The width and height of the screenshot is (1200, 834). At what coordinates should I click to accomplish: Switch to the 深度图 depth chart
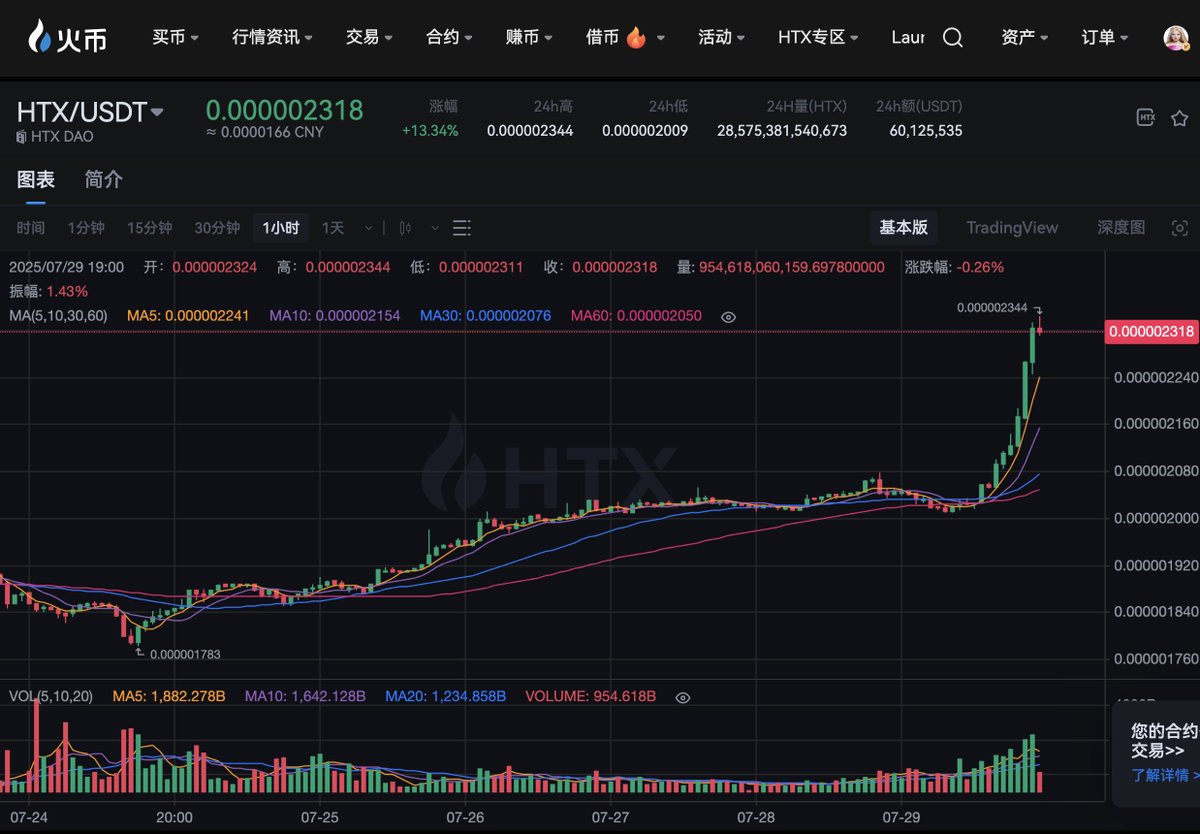coord(1121,228)
